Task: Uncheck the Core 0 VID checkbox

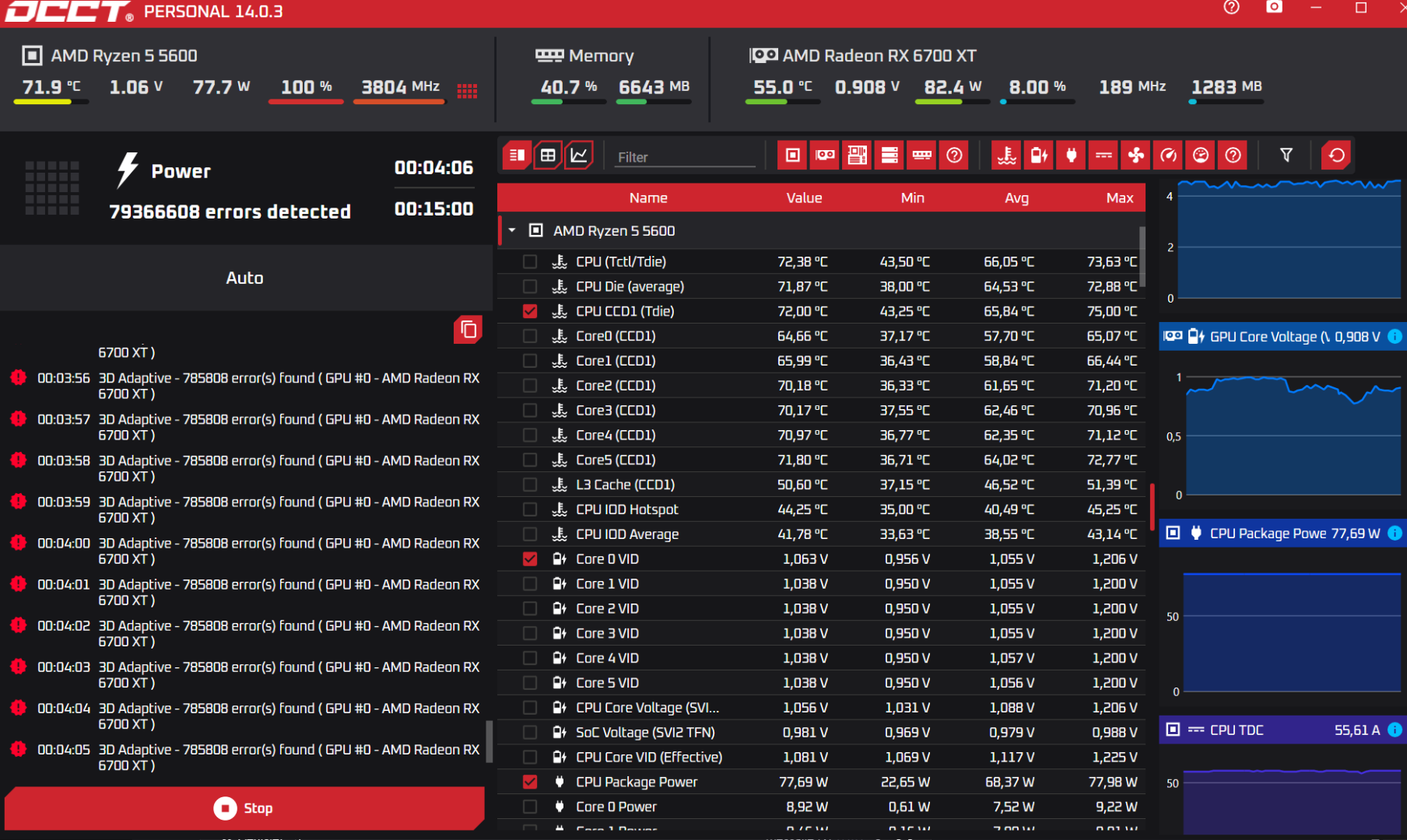Action: click(x=530, y=558)
